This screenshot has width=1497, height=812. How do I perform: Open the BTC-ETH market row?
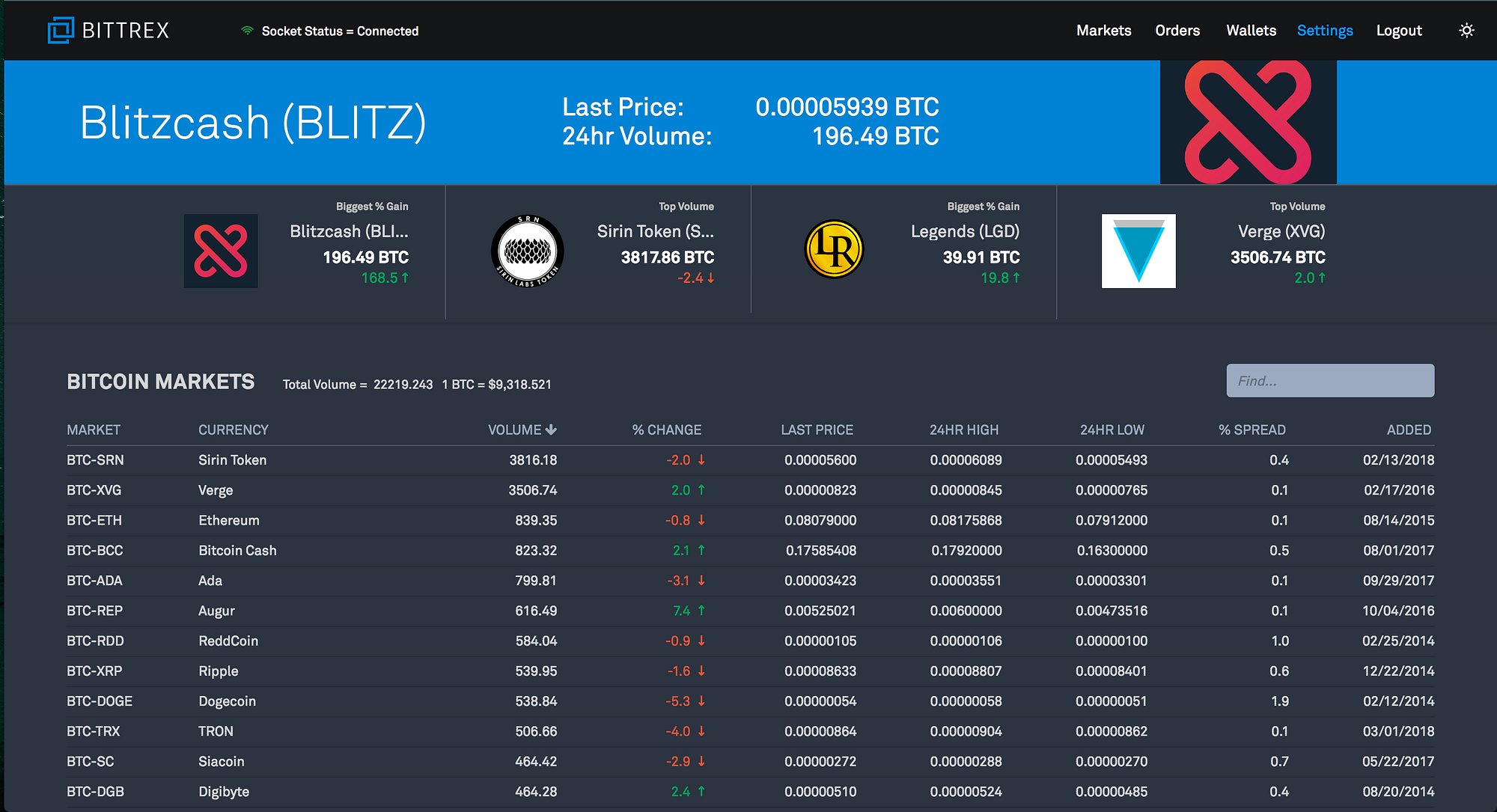[x=751, y=520]
